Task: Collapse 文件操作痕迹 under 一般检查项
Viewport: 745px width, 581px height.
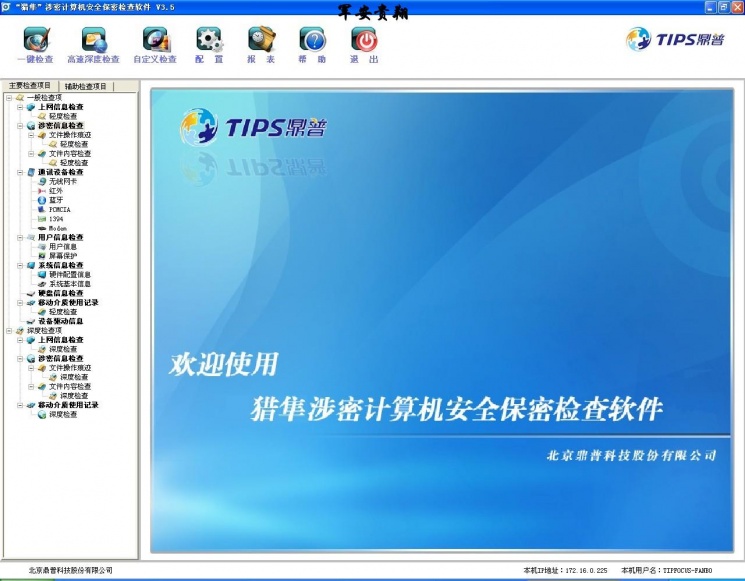Action: [x=31, y=135]
